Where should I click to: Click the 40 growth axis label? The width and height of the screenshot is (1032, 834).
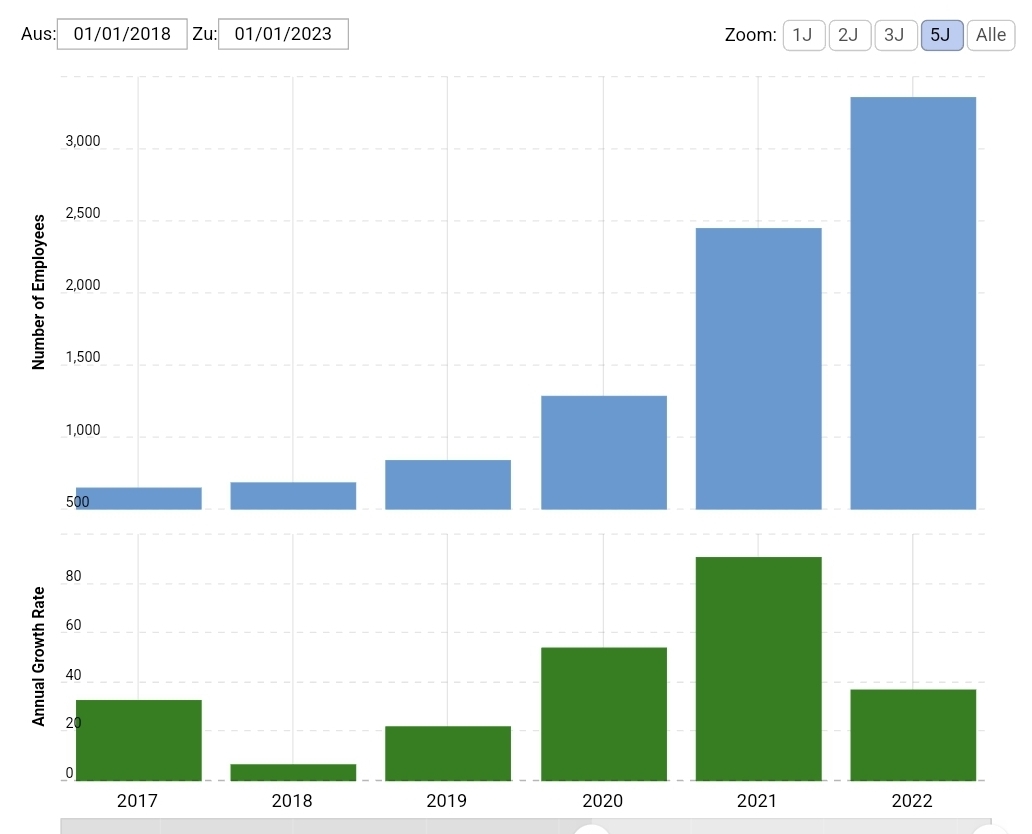click(73, 675)
